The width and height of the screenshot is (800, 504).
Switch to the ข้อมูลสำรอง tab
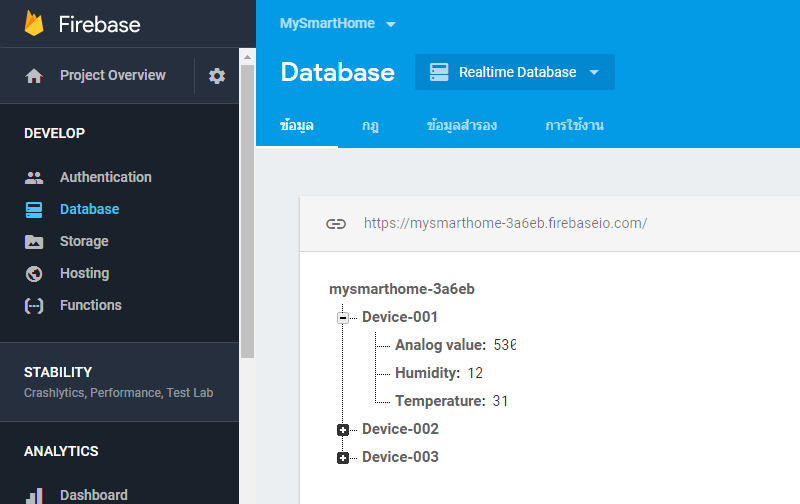tap(462, 125)
